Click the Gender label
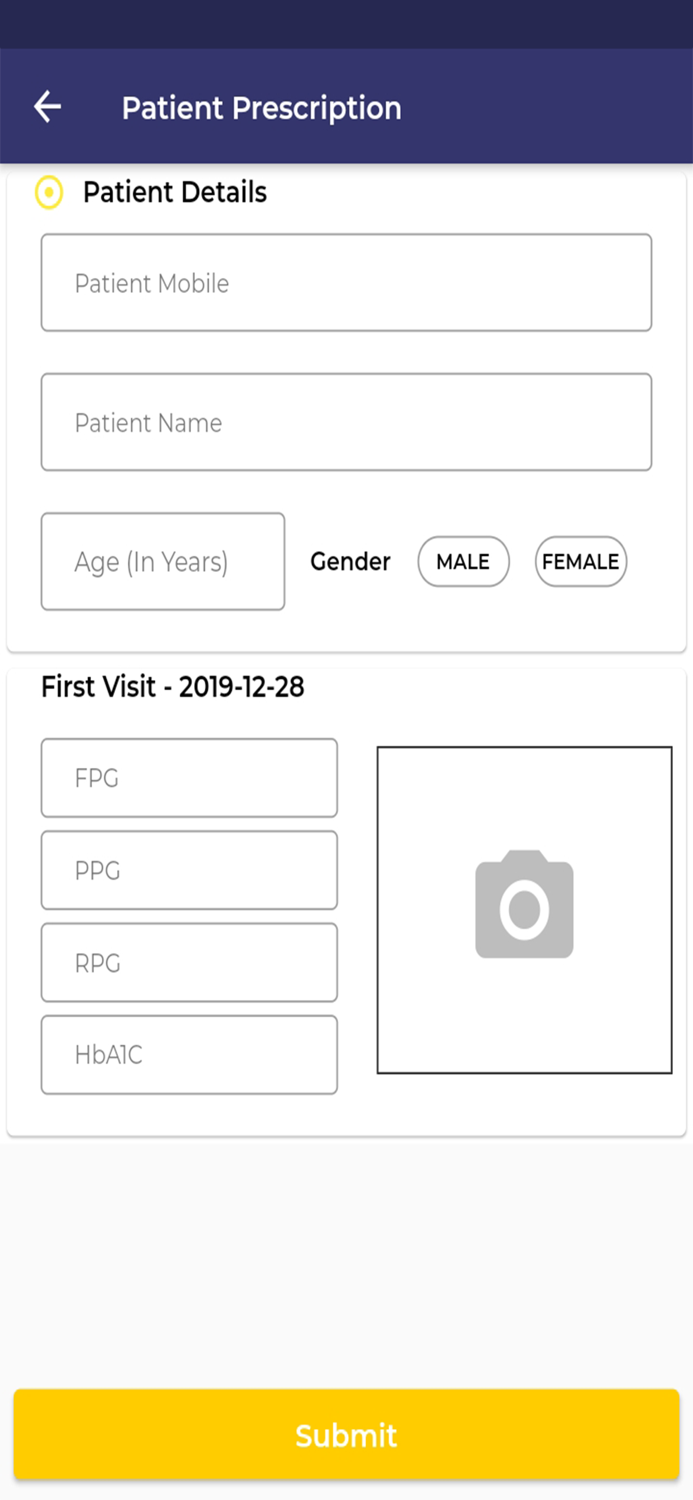 [350, 562]
